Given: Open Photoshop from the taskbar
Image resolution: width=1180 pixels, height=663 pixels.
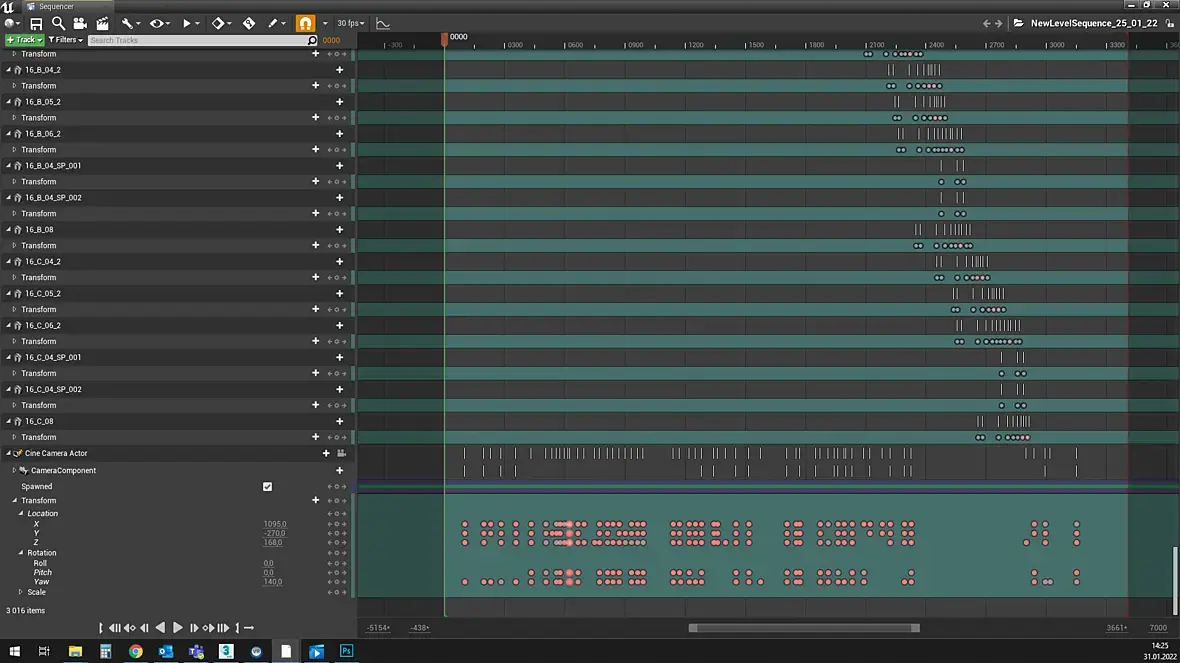Looking at the screenshot, I should click(346, 651).
